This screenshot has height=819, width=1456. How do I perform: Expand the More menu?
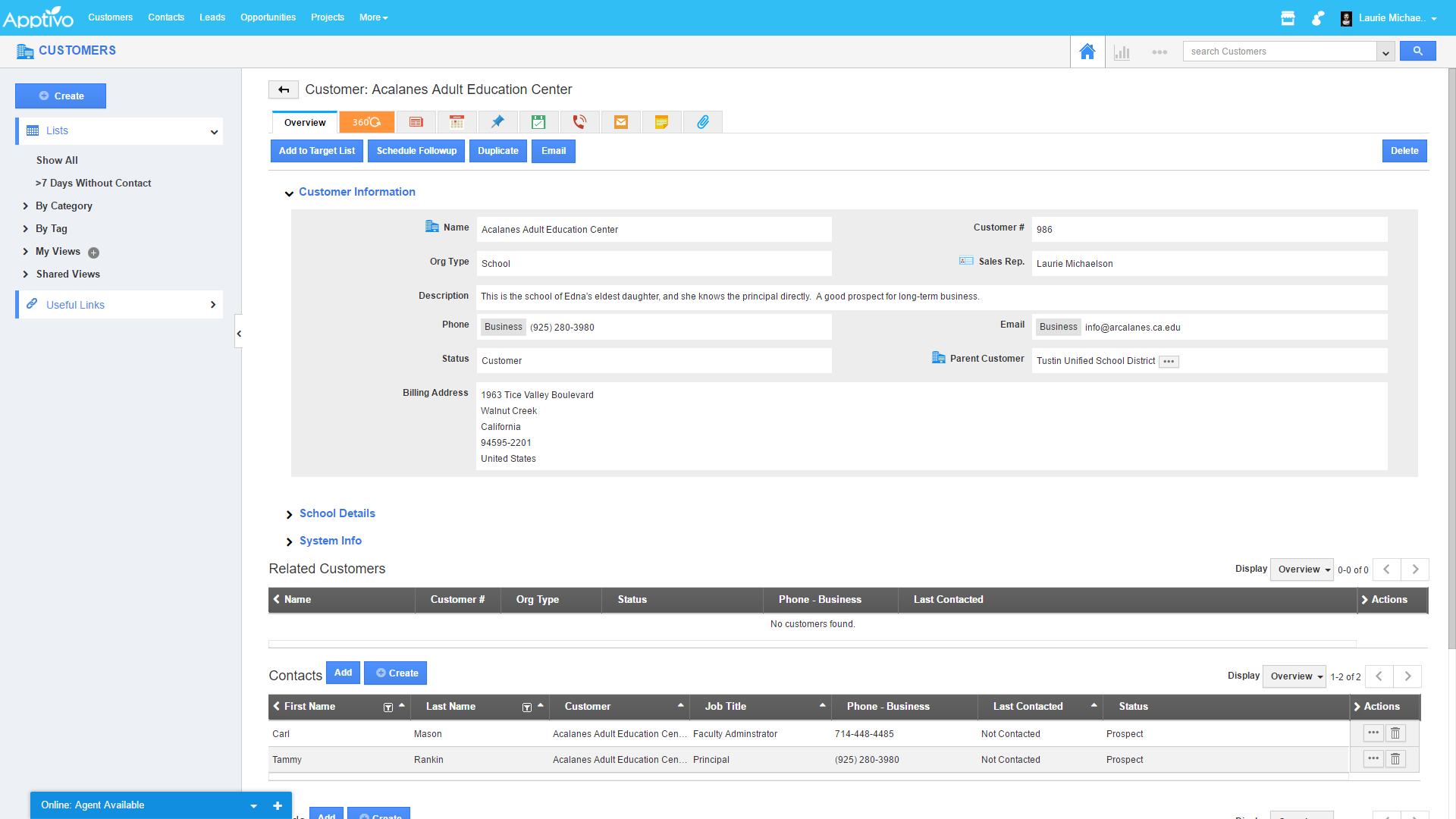[x=373, y=17]
